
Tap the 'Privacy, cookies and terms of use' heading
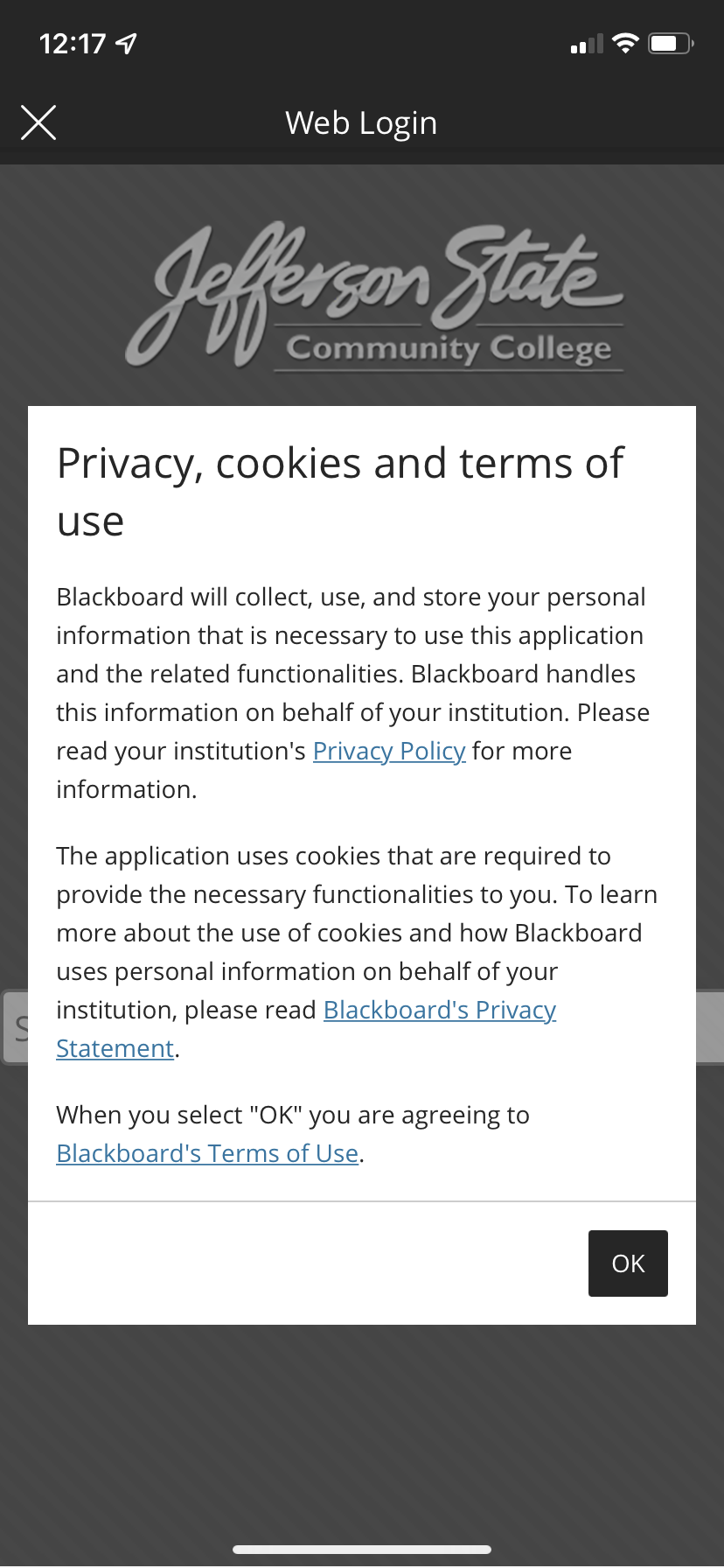coord(340,490)
